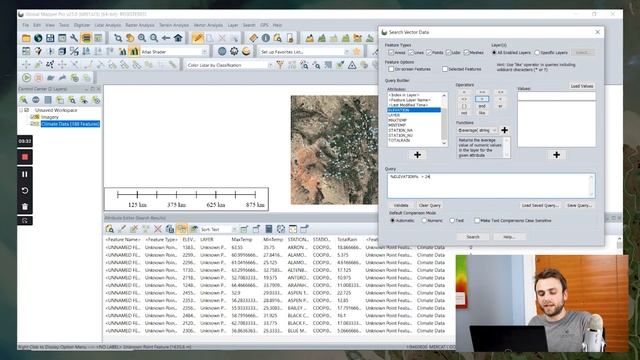Viewport: 640px width, 360px height.
Task: Click the Zoom Out magnifier icon
Action: tap(154, 38)
